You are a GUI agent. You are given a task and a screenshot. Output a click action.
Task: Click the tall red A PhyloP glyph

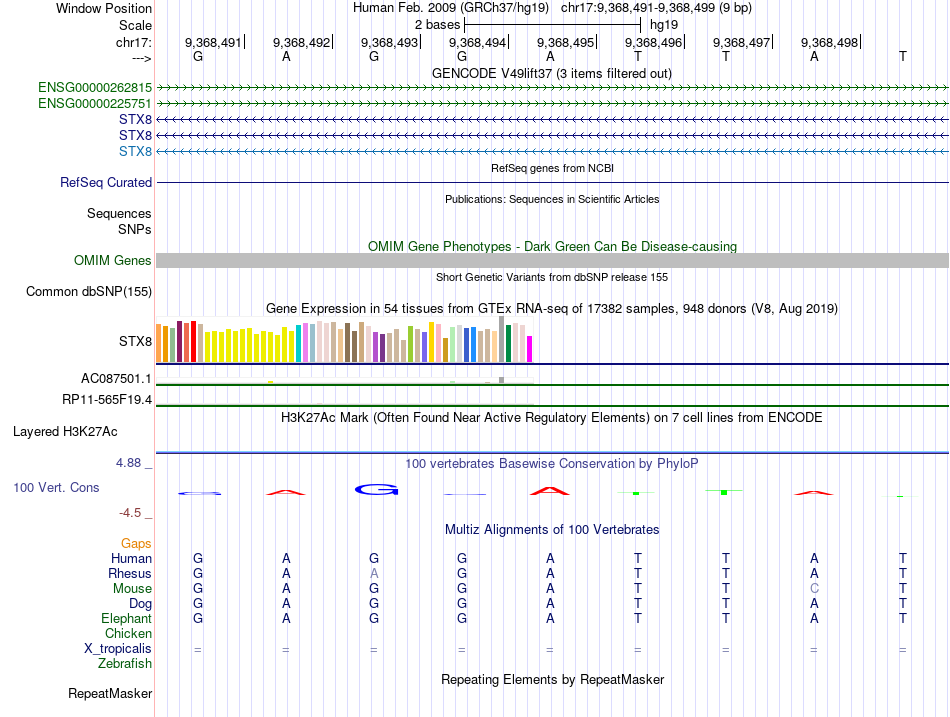tap(550, 490)
